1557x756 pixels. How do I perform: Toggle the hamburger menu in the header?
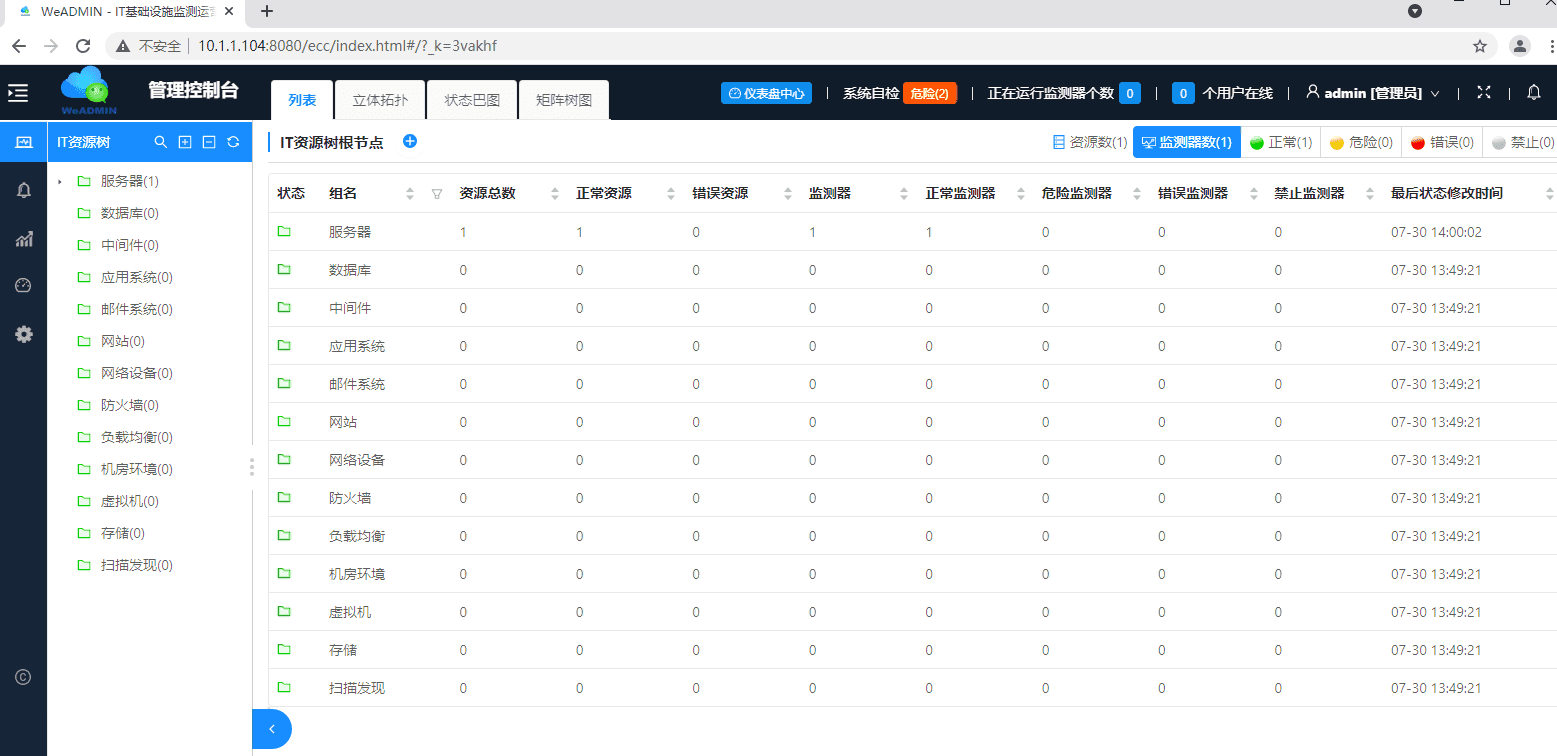[x=18, y=93]
